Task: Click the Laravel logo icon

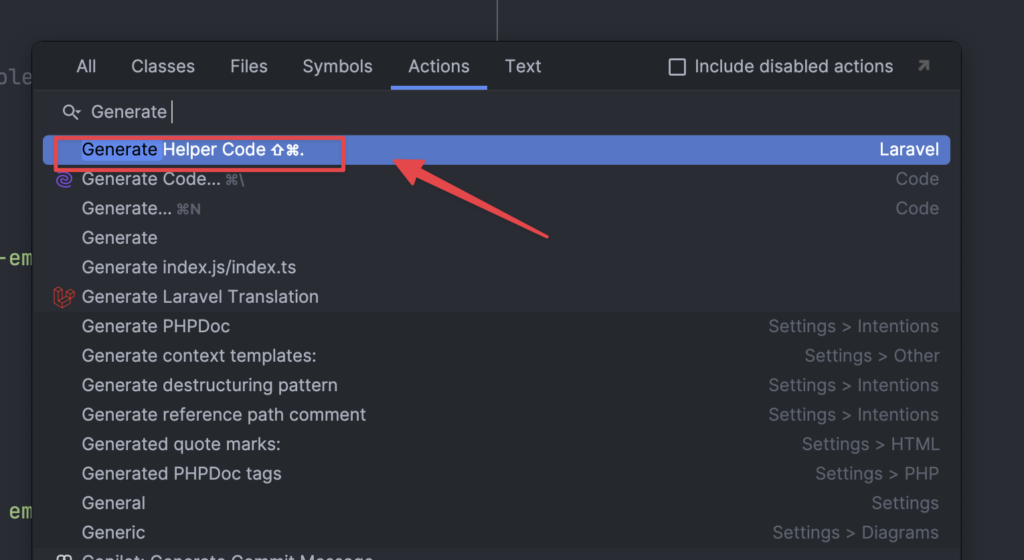Action: point(64,297)
